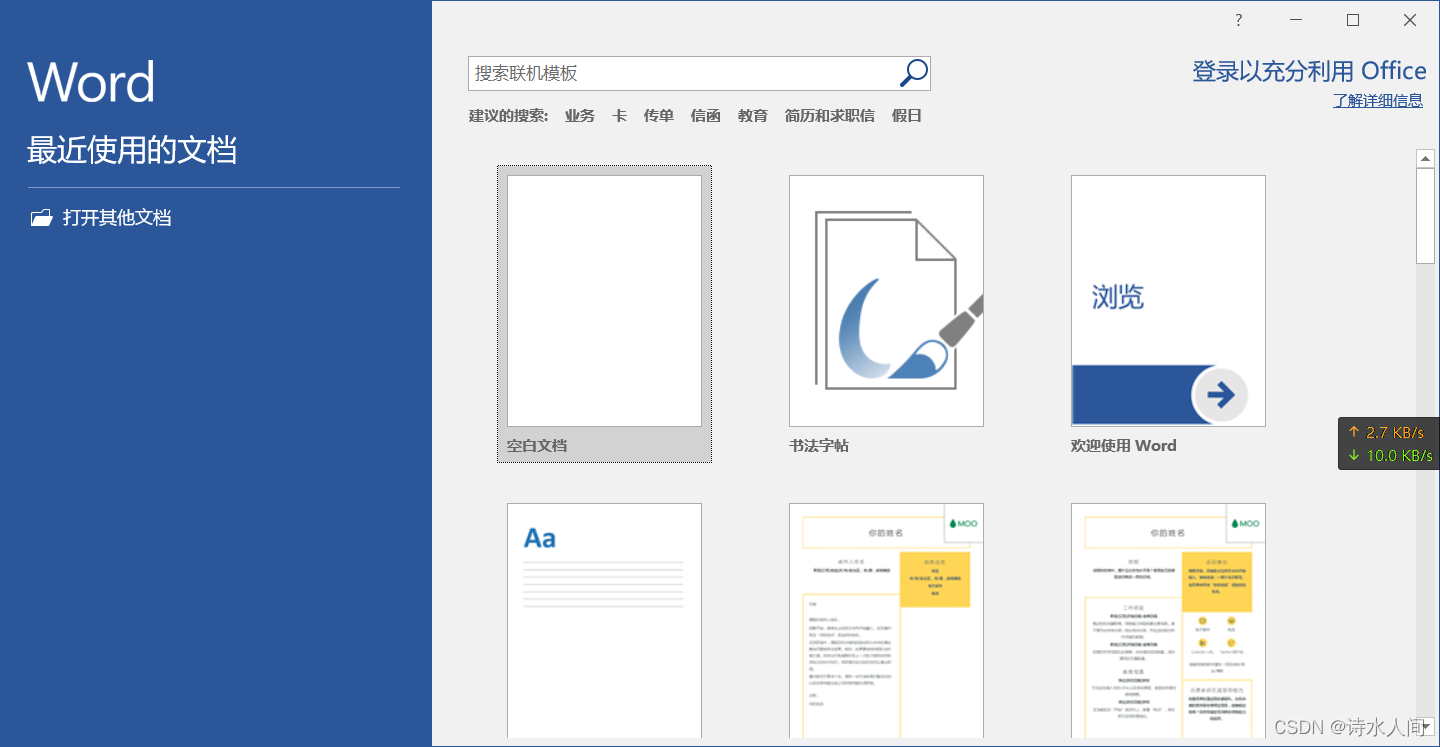The width and height of the screenshot is (1440, 747).
Task: Open the yellow MOO resume template
Action: 886,620
